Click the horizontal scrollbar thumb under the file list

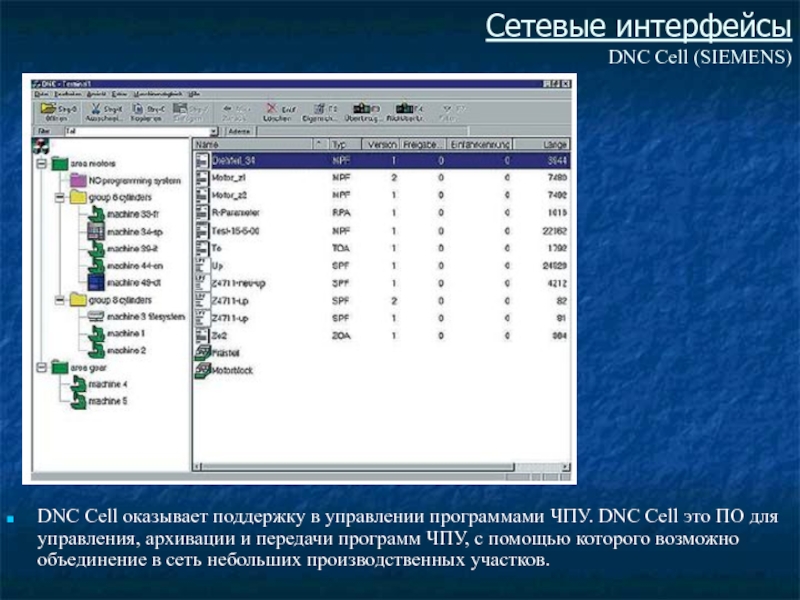(x=358, y=466)
